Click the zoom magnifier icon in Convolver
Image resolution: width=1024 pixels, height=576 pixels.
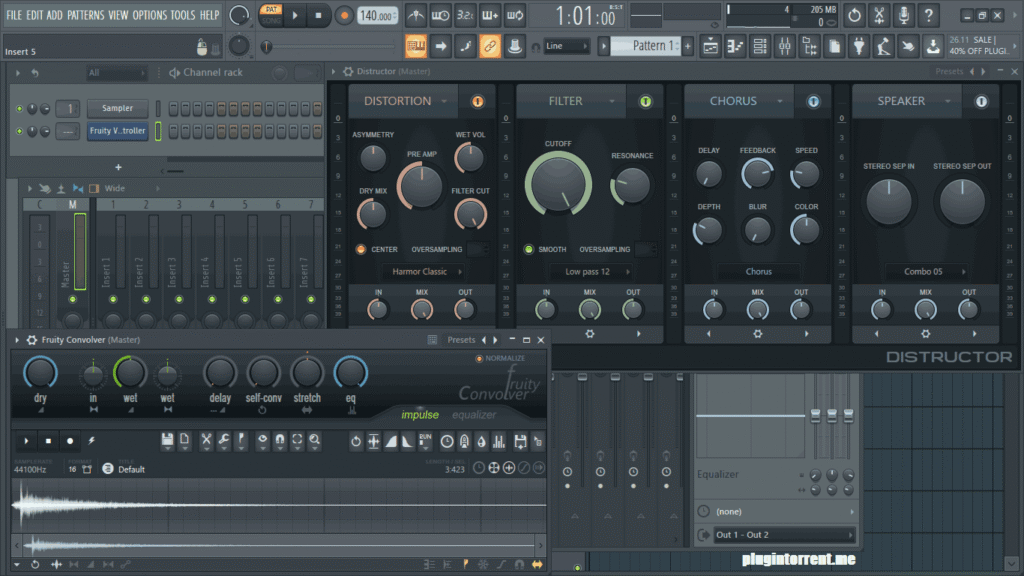[315, 441]
